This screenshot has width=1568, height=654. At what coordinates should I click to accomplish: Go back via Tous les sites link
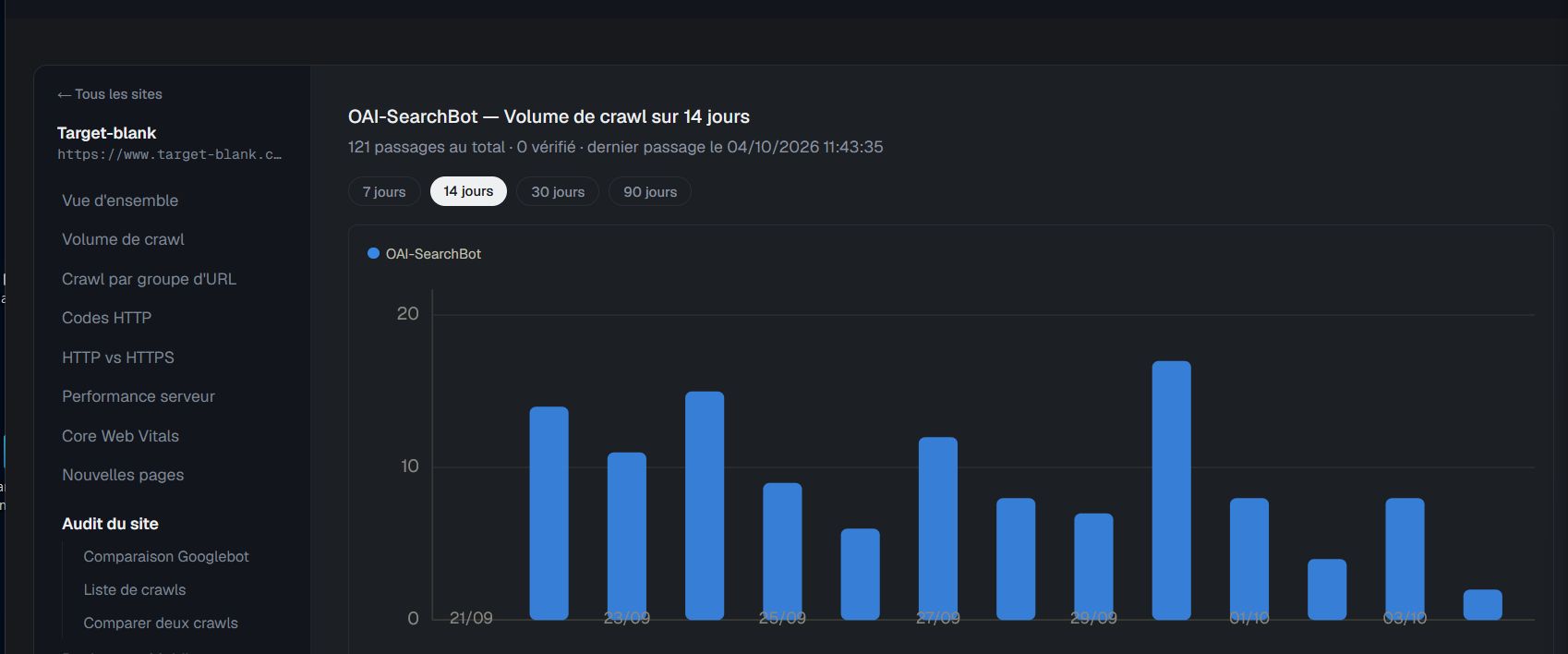[x=109, y=94]
